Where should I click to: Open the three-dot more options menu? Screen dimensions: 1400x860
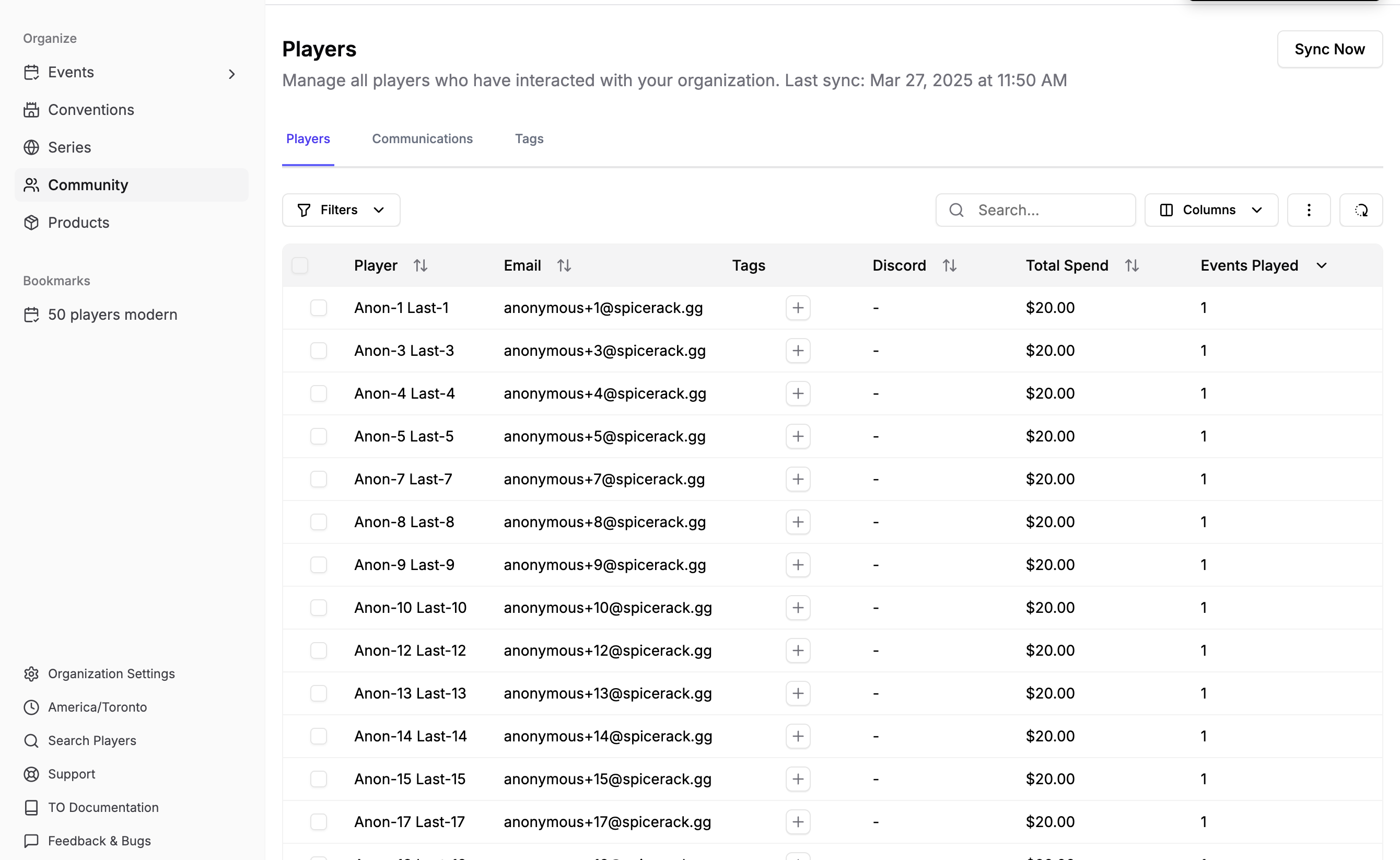point(1308,210)
